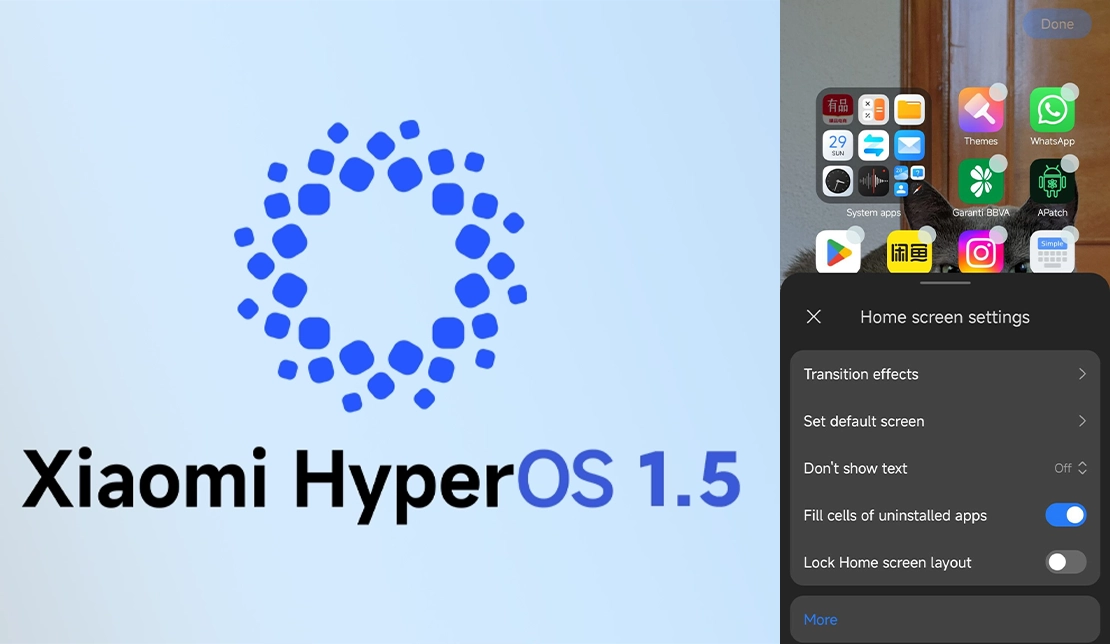Open the Themes app

click(x=981, y=110)
